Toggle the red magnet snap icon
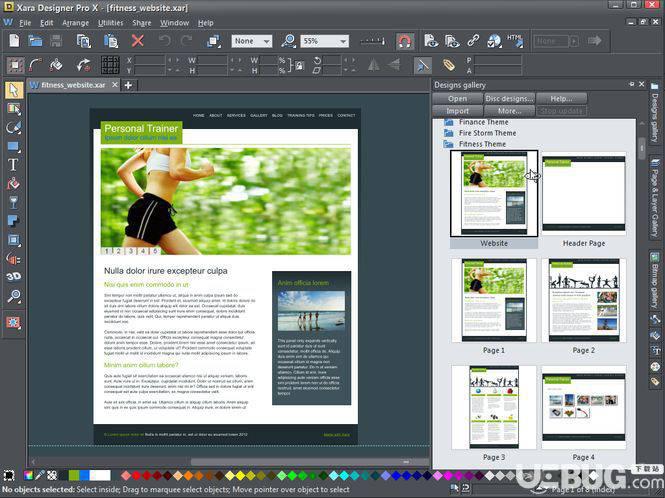Screen dimensions: 665x498 click(405, 41)
